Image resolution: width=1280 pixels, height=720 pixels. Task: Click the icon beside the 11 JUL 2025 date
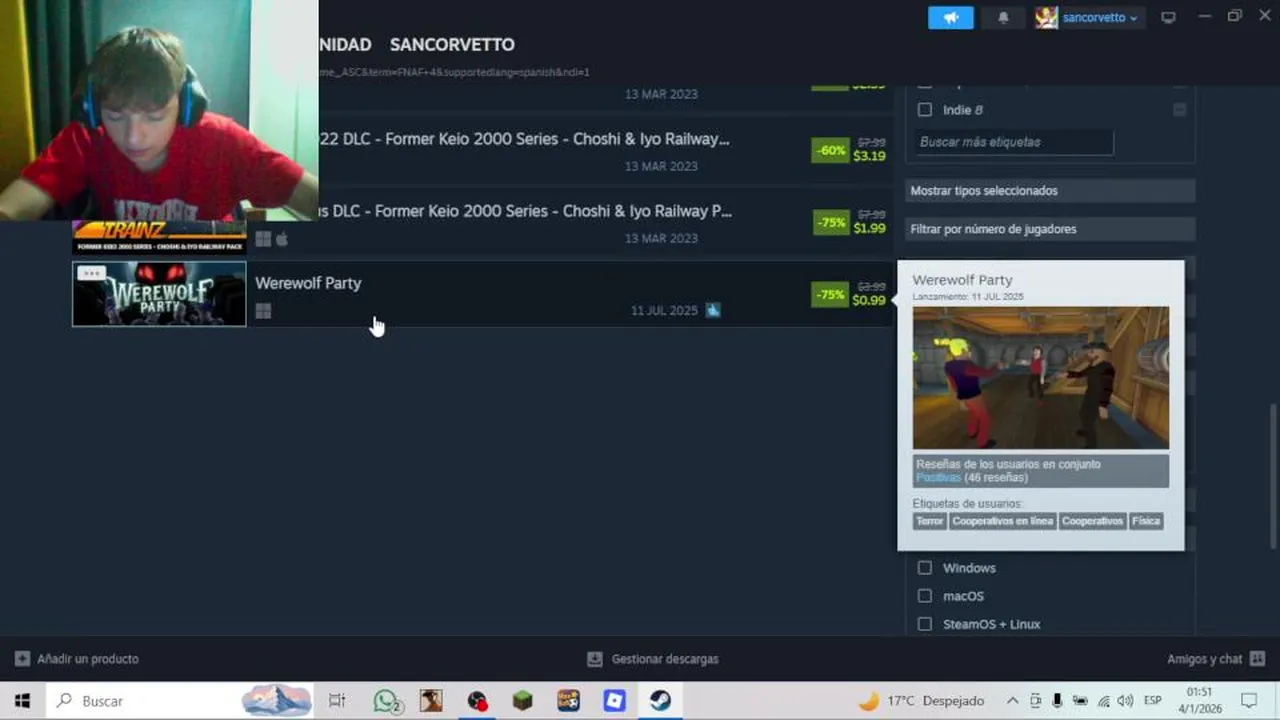pyautogui.click(x=713, y=310)
